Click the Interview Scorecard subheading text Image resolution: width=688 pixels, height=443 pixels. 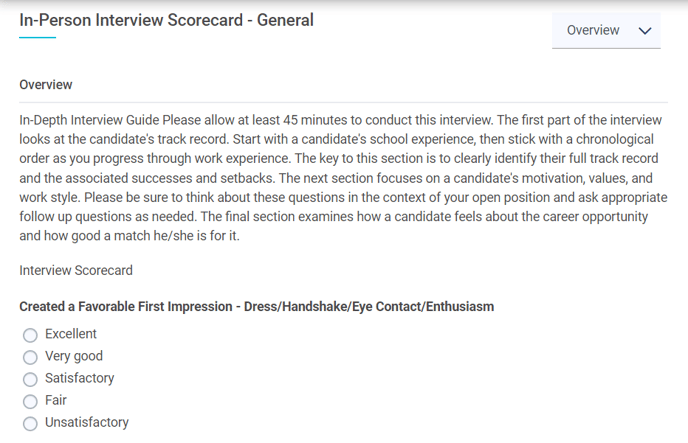click(76, 270)
